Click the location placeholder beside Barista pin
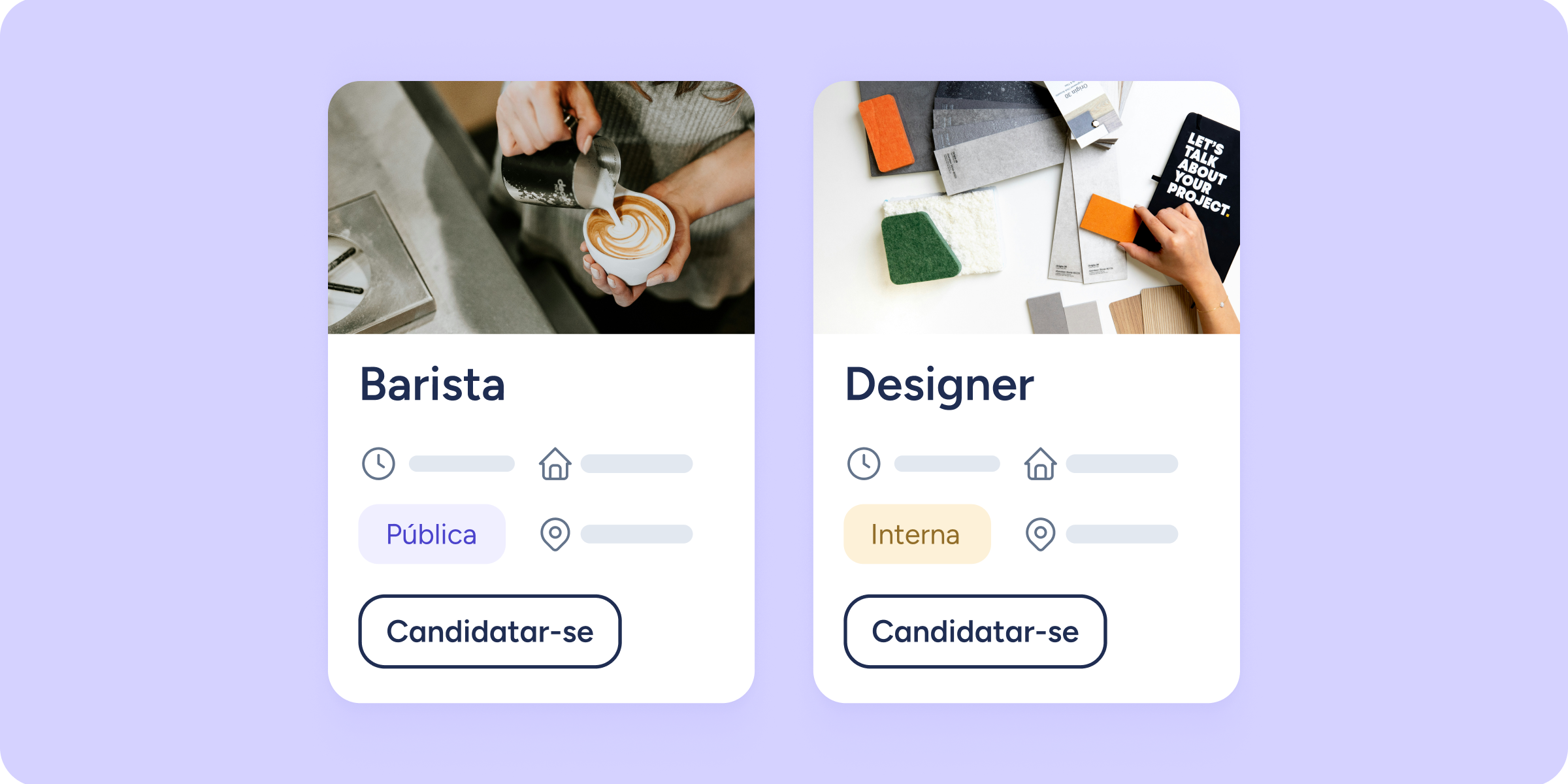1568x784 pixels. (636, 534)
